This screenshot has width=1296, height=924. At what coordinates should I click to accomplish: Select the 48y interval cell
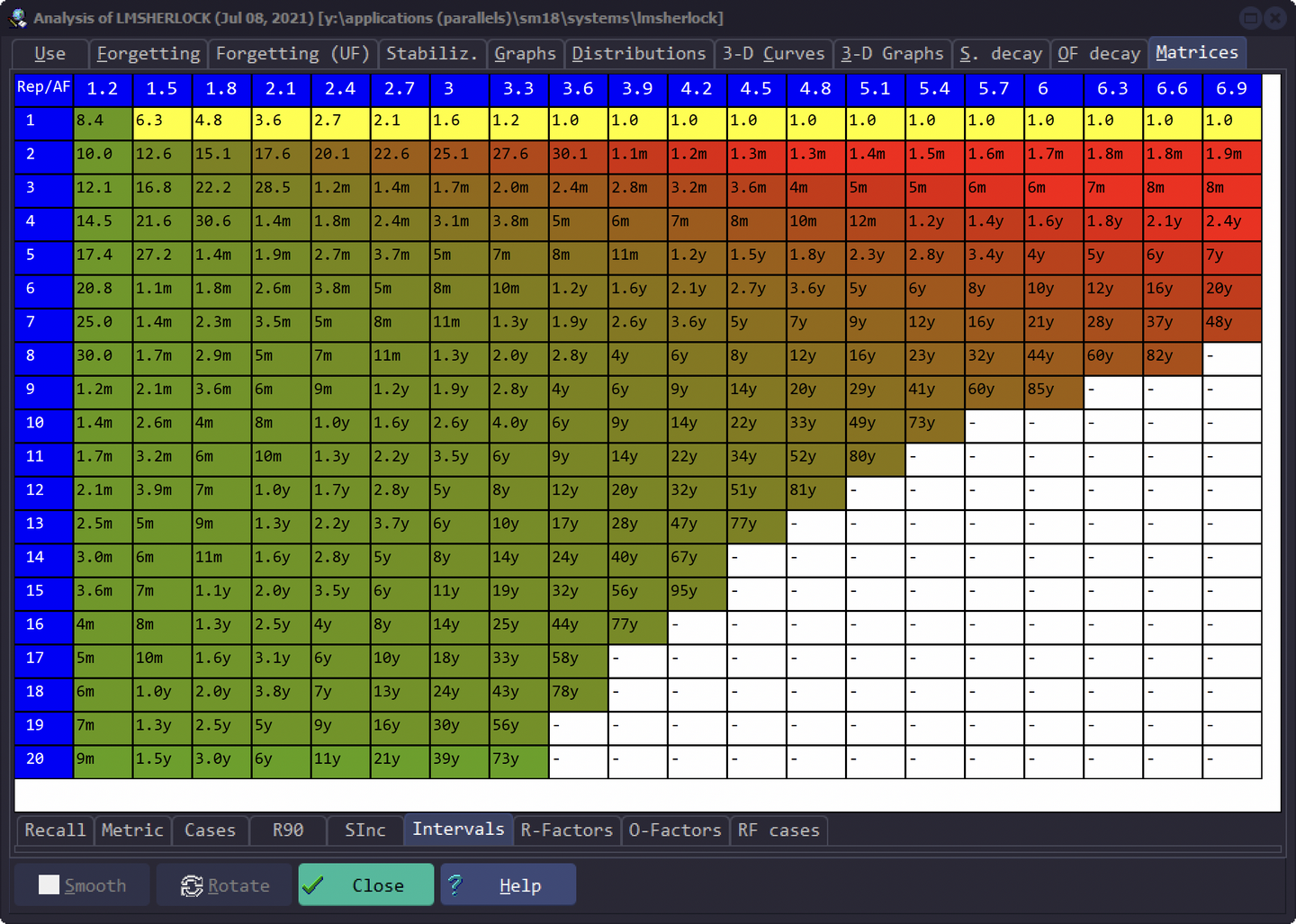(x=1231, y=325)
